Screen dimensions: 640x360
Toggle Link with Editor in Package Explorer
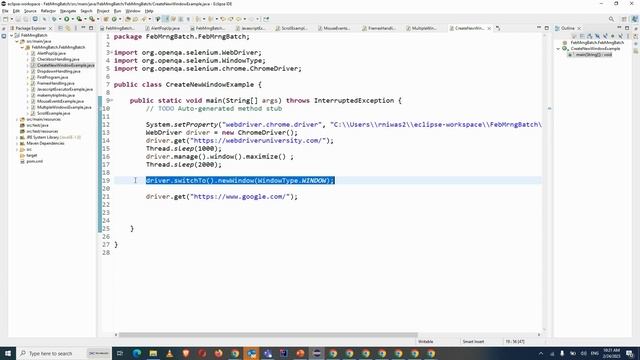coord(68,28)
